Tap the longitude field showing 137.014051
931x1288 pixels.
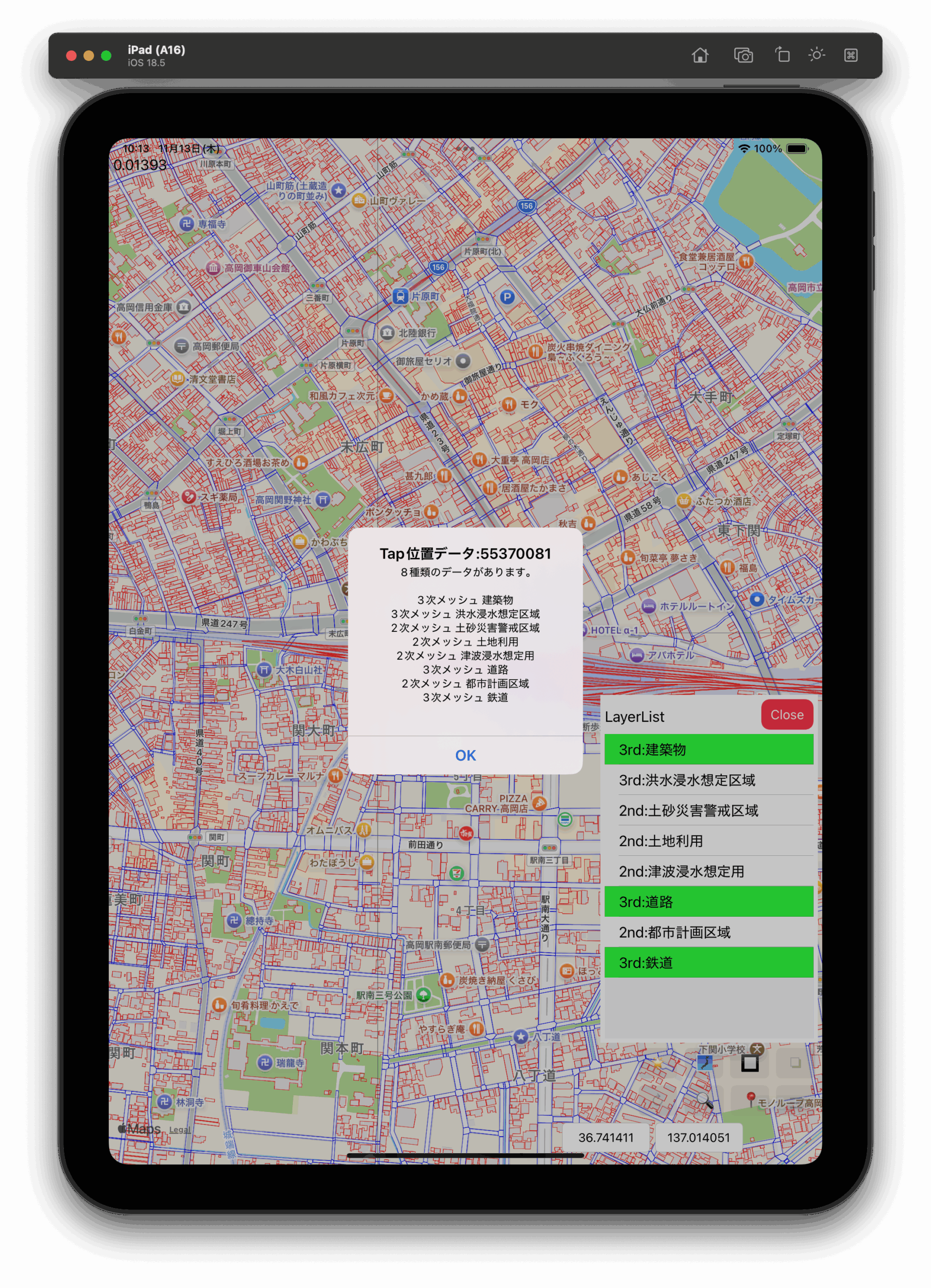[x=698, y=1138]
